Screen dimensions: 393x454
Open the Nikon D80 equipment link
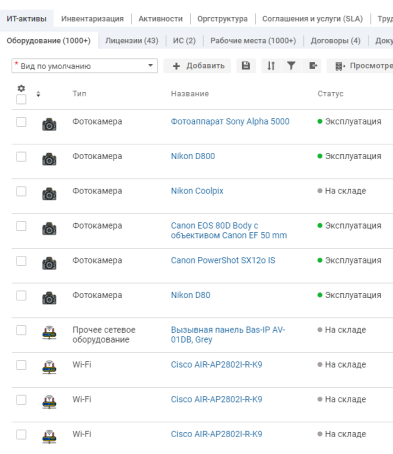tap(191, 295)
